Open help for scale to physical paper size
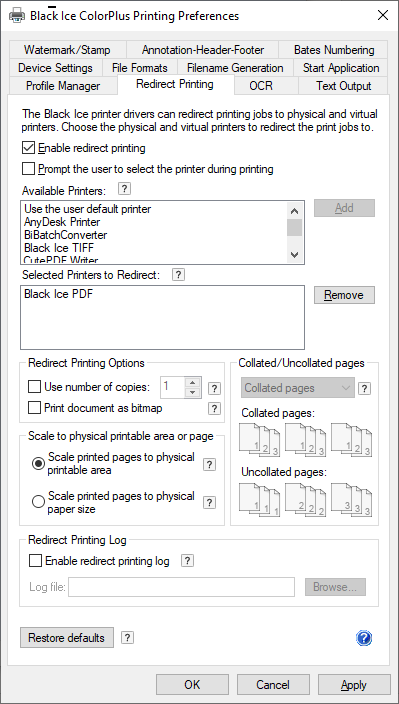The width and height of the screenshot is (399, 704). pos(209,502)
